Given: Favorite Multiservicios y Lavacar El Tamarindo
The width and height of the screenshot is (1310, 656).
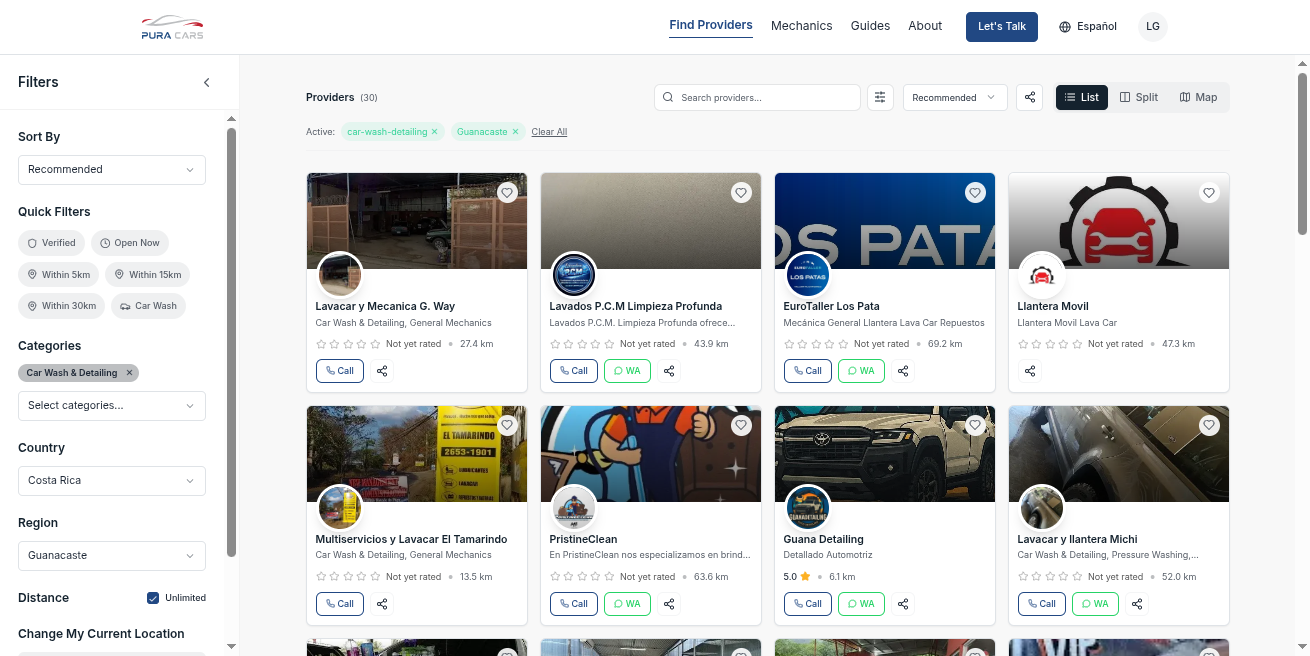Looking at the screenshot, I should pos(507,425).
